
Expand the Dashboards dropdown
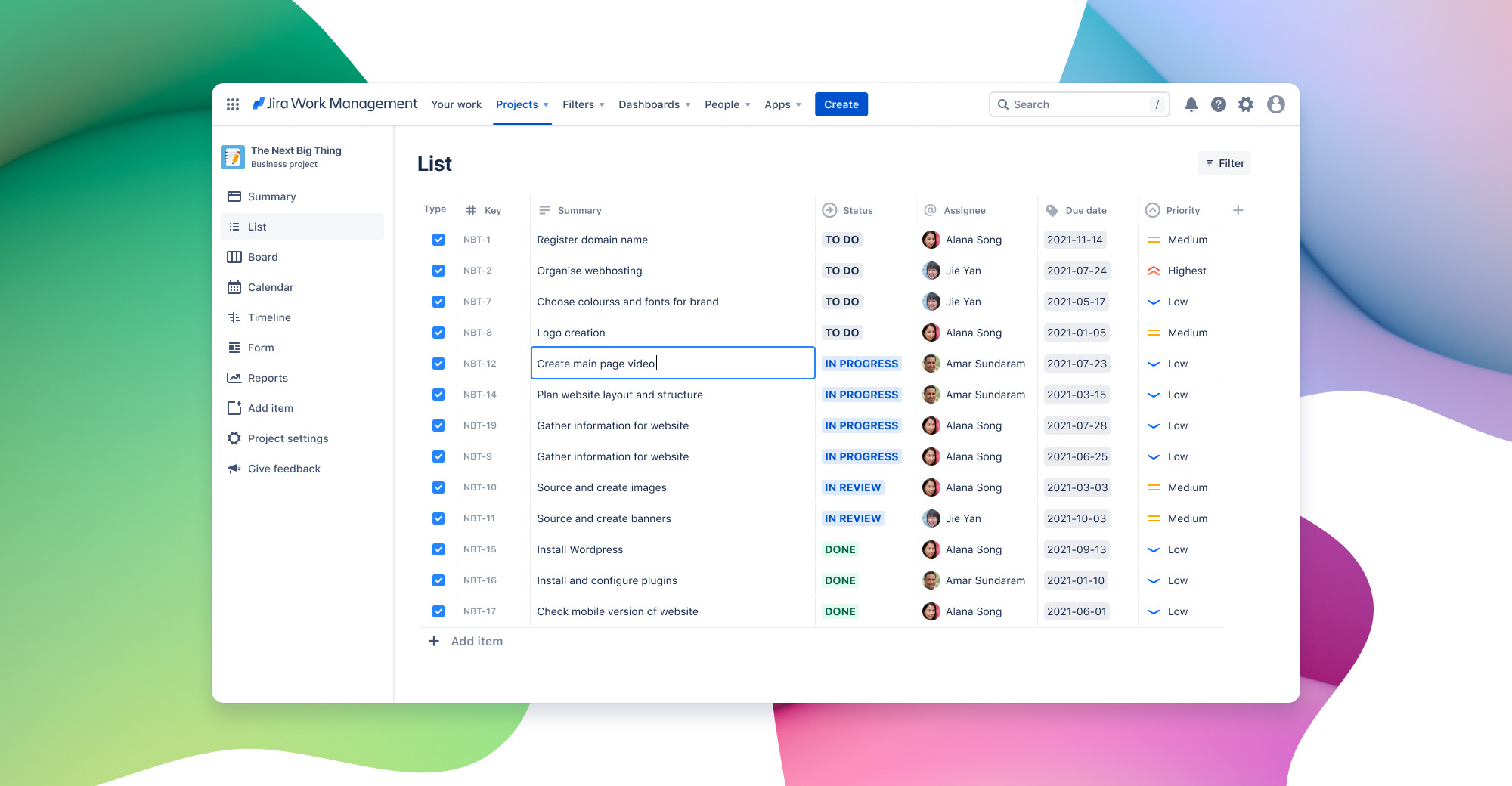655,104
